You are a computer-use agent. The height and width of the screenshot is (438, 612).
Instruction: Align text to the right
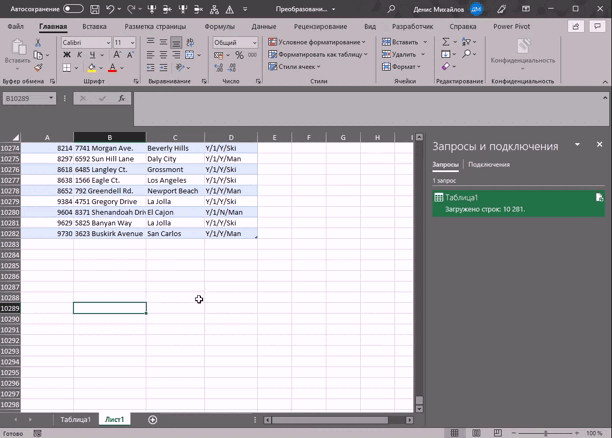(176, 55)
